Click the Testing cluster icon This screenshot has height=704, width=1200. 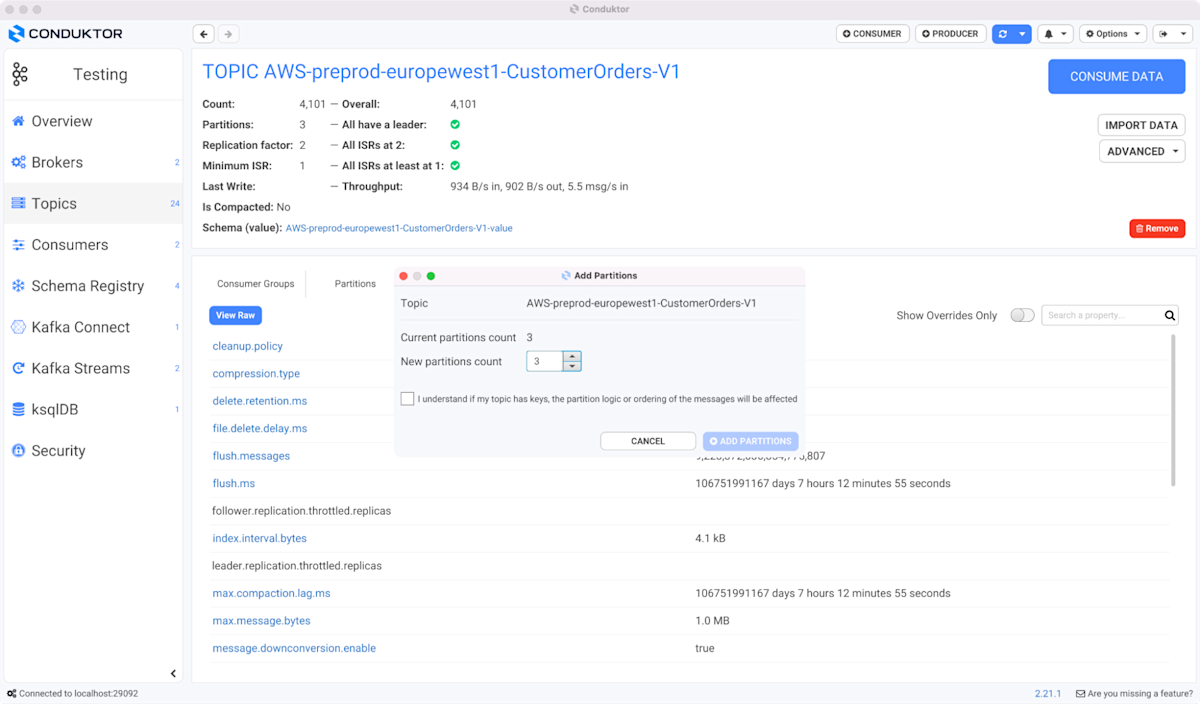(20, 74)
